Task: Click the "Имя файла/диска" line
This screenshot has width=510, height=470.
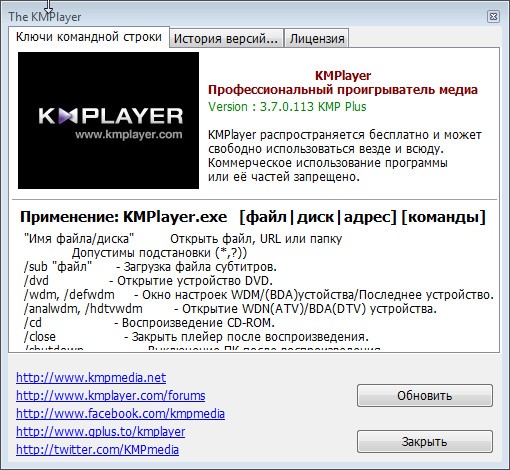Action: (x=183, y=239)
